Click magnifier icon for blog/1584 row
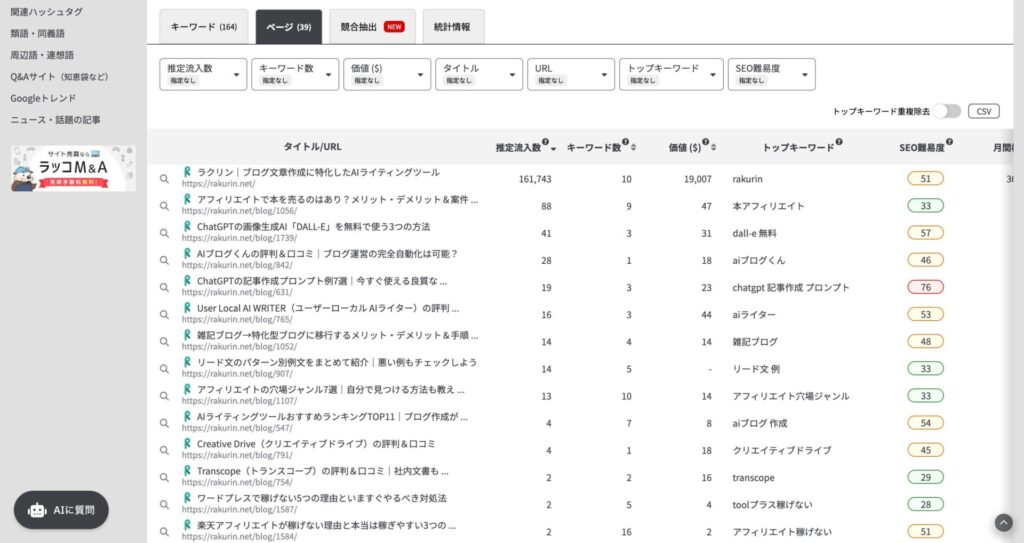 pyautogui.click(x=164, y=532)
